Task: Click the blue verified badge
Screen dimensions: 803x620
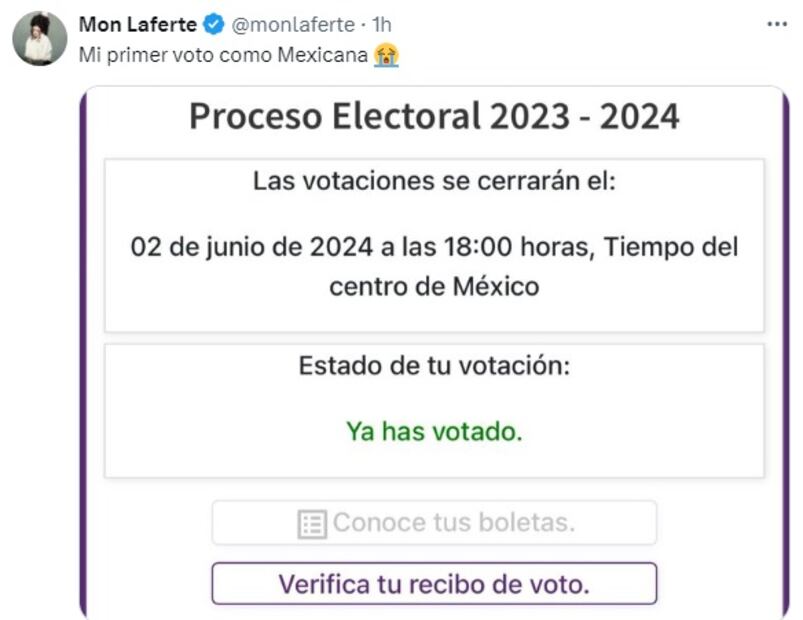Action: (x=216, y=25)
